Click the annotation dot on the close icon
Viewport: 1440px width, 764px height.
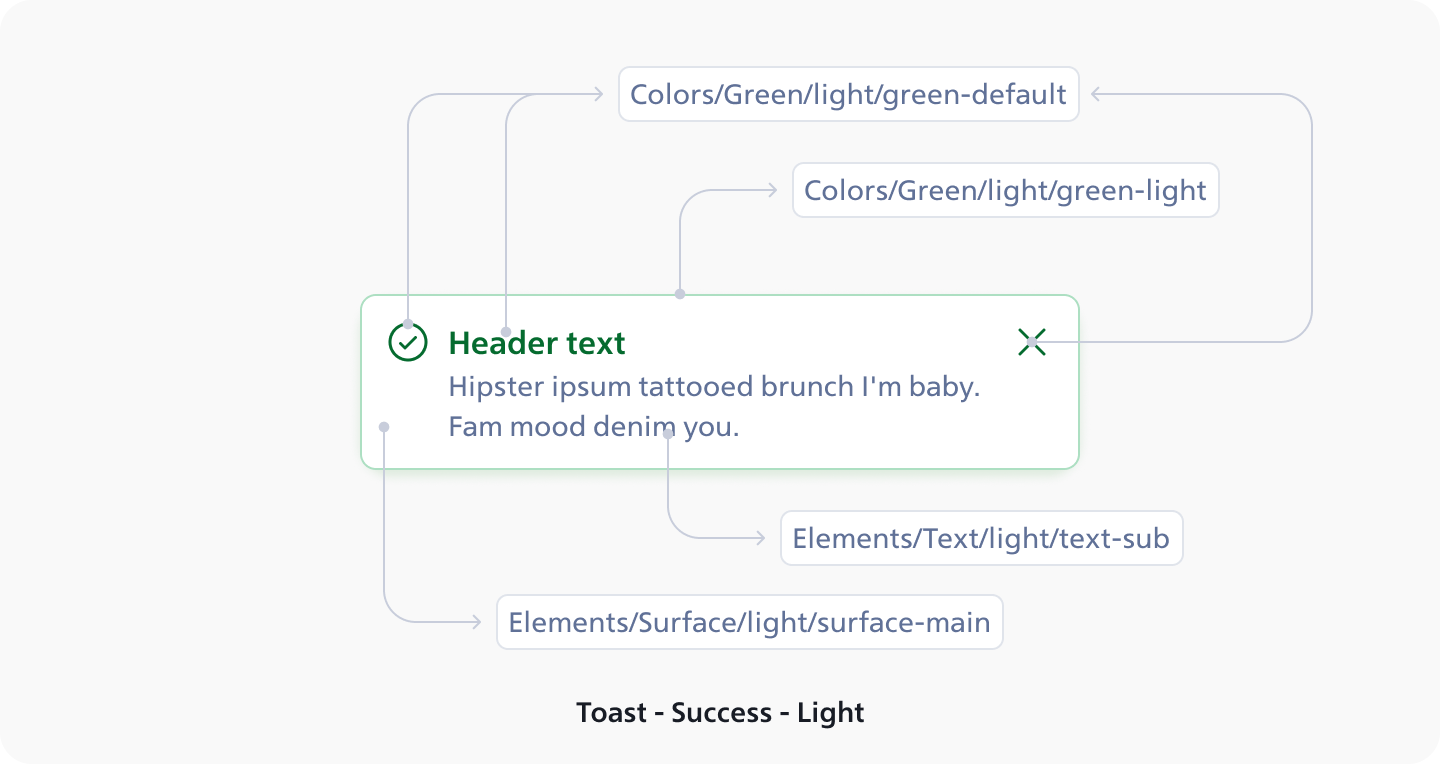click(x=1032, y=342)
